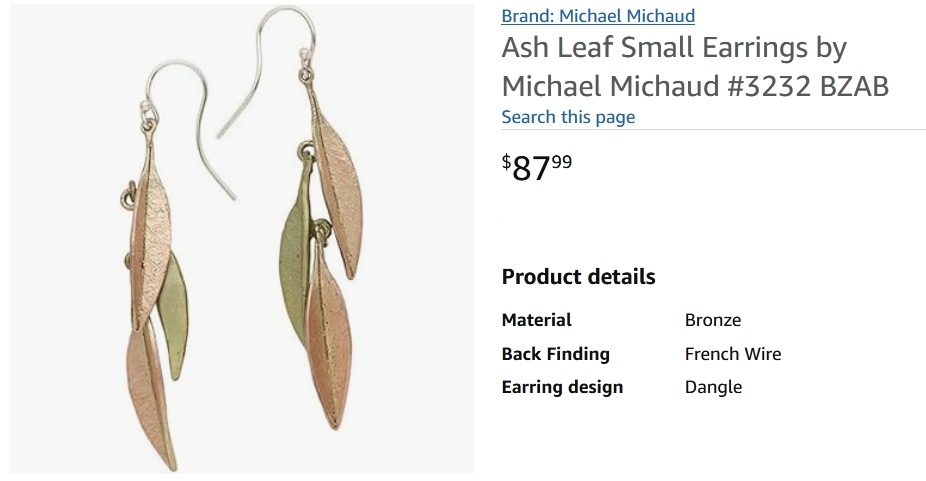
Task: Select the Earring design label
Action: pos(562,387)
